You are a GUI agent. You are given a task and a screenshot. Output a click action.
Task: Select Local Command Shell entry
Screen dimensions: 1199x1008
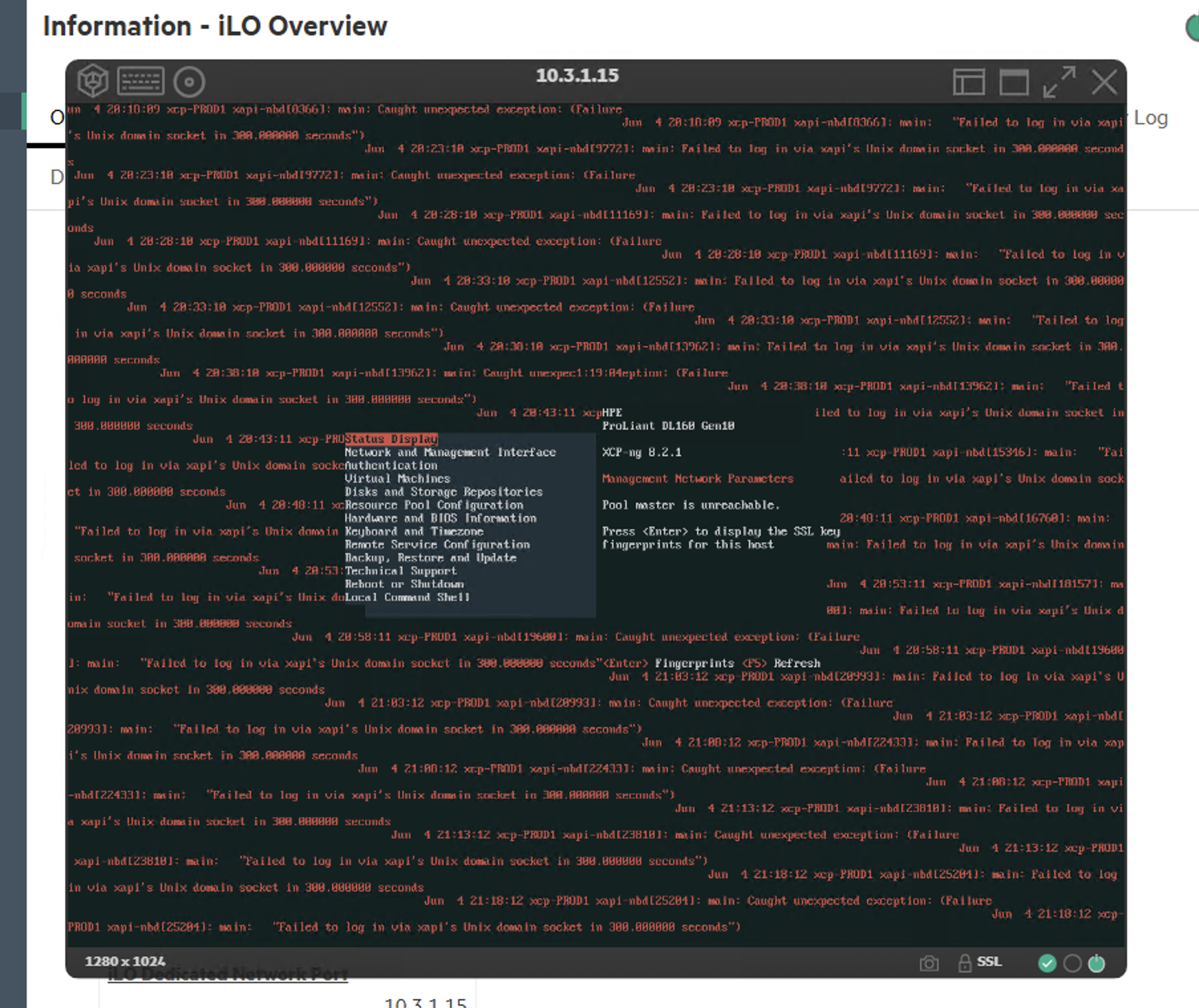coord(407,598)
